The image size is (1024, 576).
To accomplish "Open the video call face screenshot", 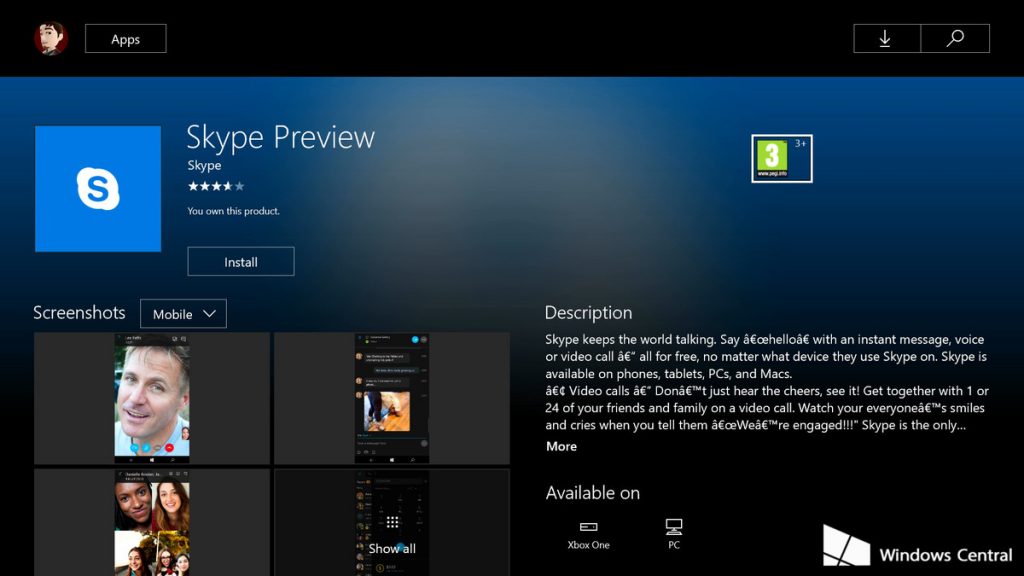I will click(152, 398).
